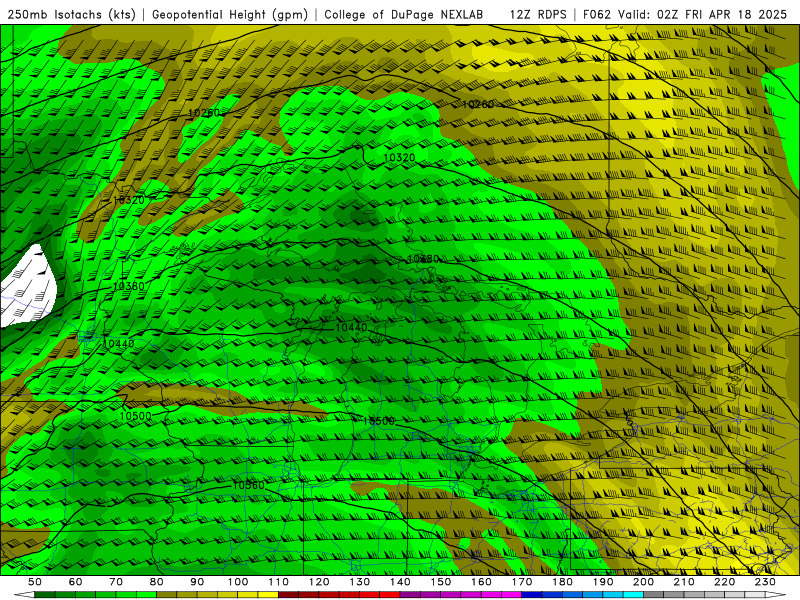This screenshot has width=800, height=600.
Task: Click the 110 value on the color scale
Action: [x=279, y=582]
